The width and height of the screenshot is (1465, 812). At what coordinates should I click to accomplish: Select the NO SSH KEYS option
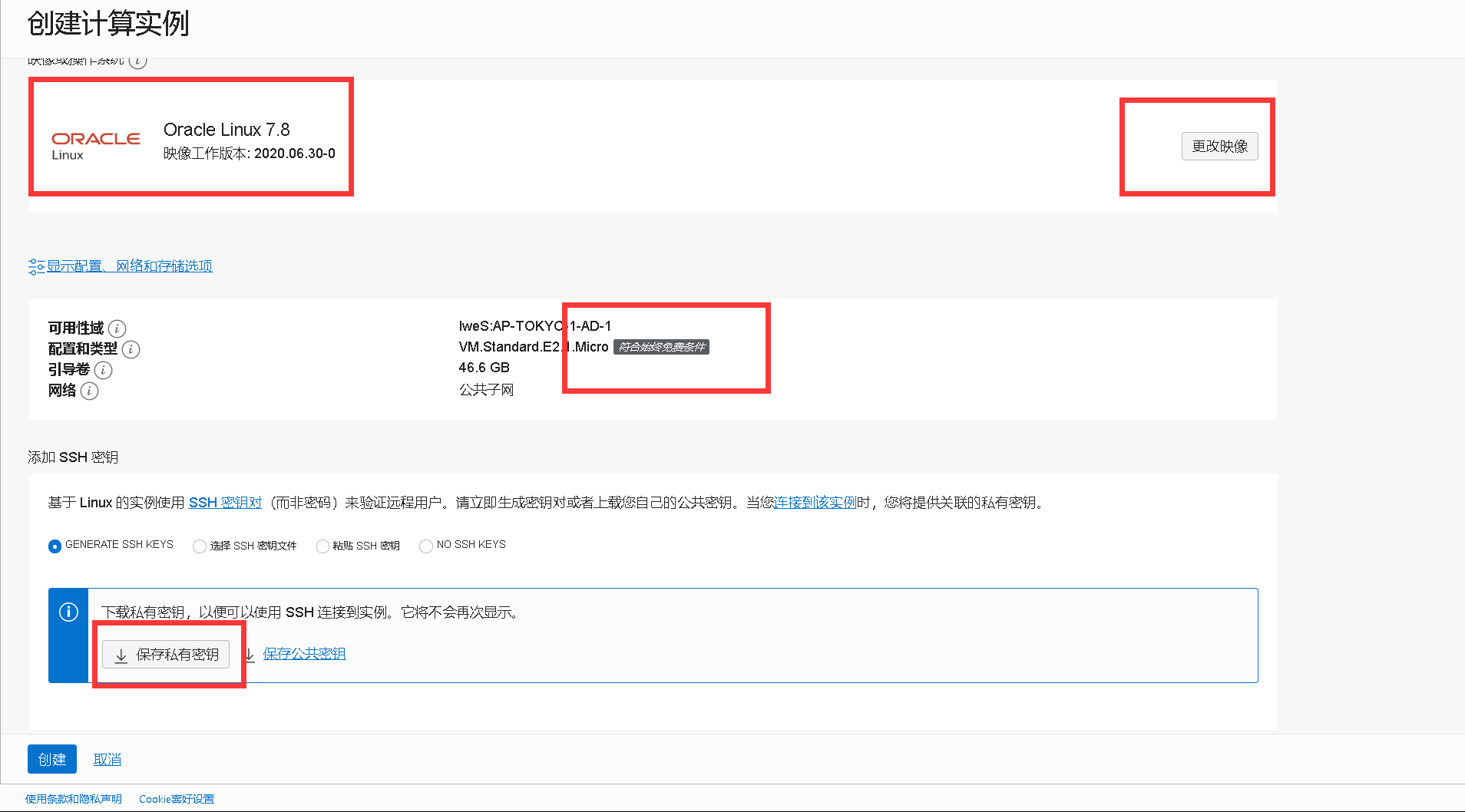pyautogui.click(x=426, y=546)
